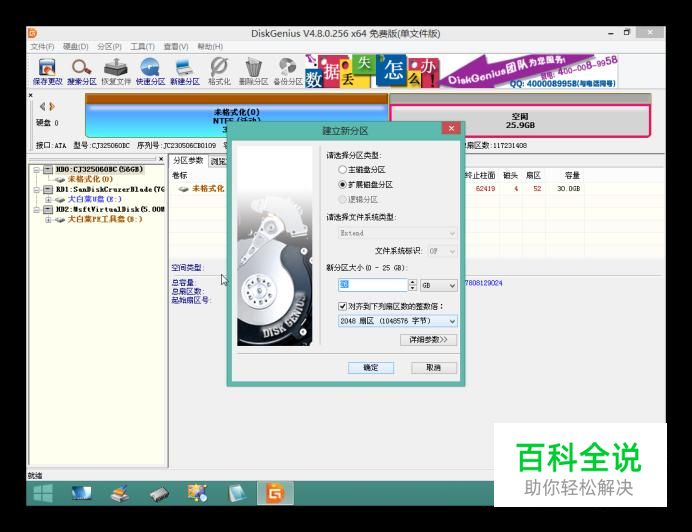Click the DiskGenius data recovery banner ad
The width and height of the screenshot is (692, 532).
462,71
